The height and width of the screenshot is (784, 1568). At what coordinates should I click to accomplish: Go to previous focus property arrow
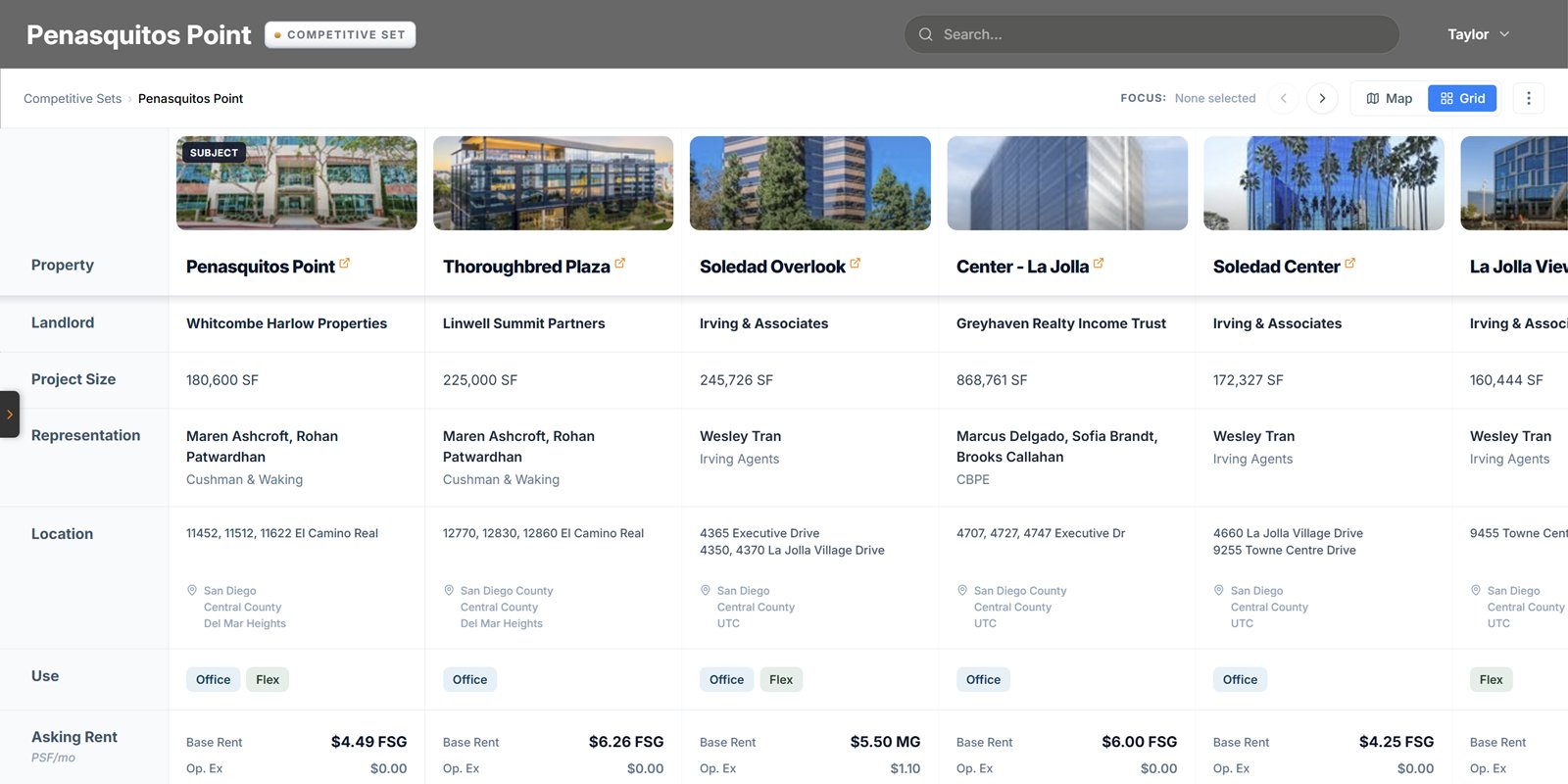coord(1283,98)
